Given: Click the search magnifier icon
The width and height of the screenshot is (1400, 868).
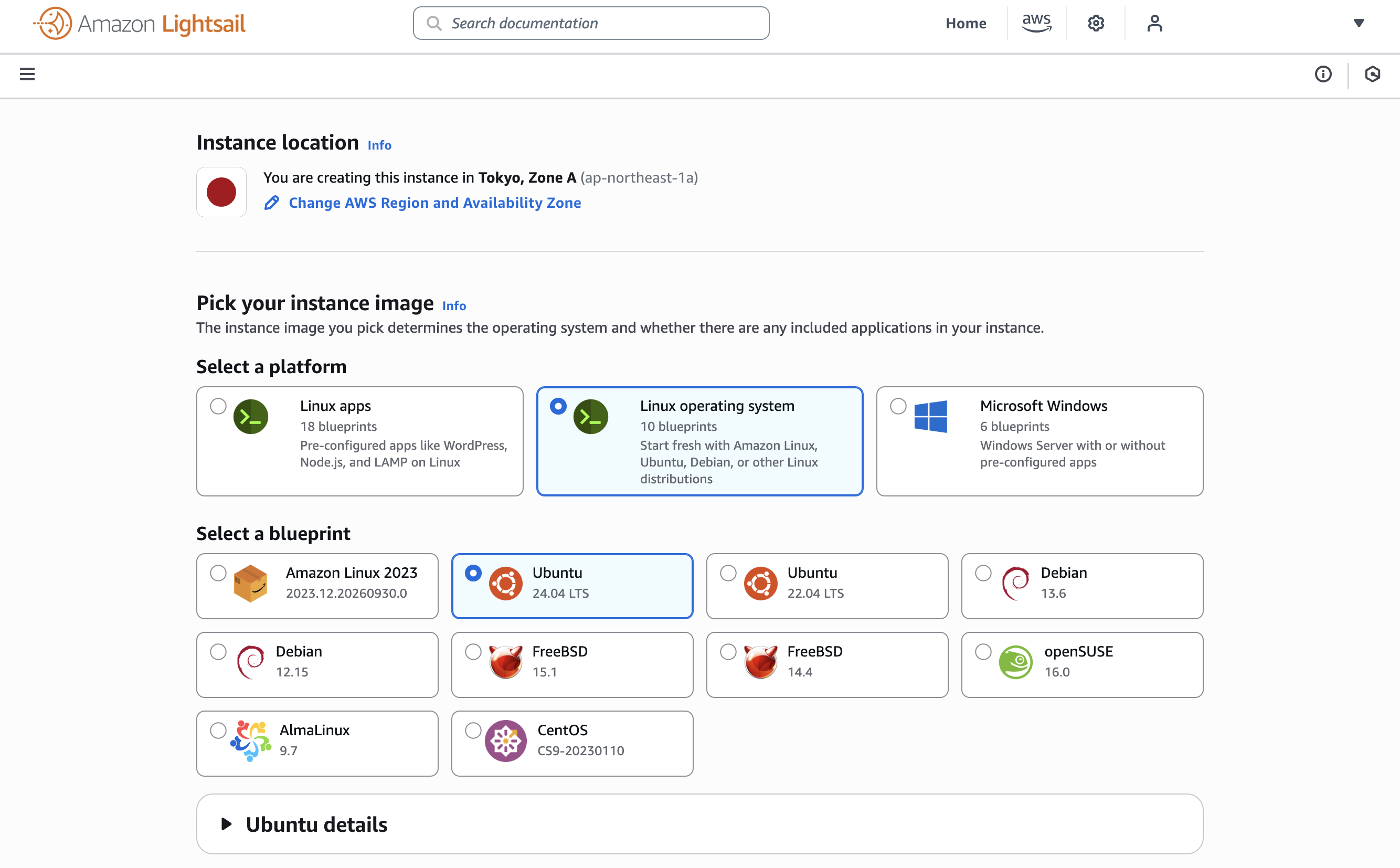Looking at the screenshot, I should pyautogui.click(x=434, y=24).
